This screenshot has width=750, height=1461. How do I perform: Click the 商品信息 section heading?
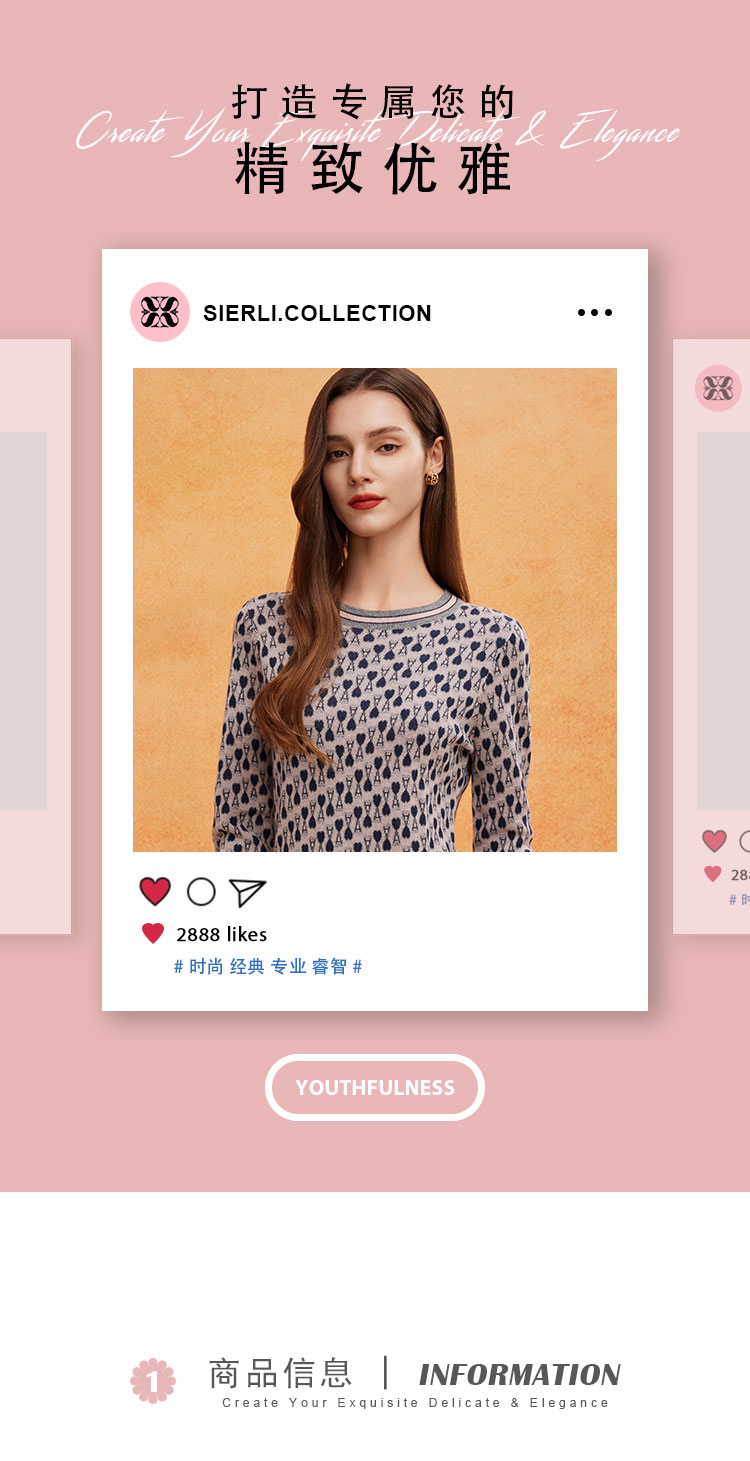pyautogui.click(x=280, y=1373)
